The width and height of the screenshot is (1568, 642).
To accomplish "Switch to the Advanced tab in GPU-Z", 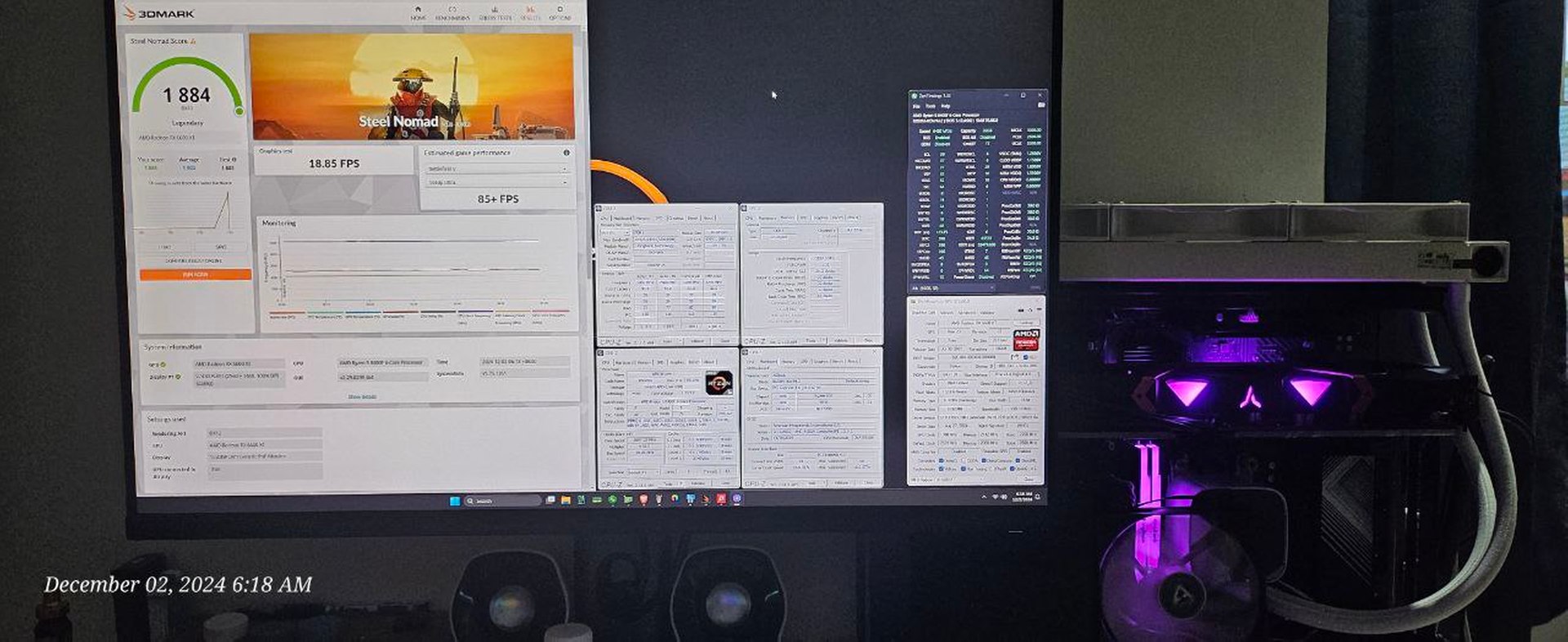I will (x=967, y=313).
